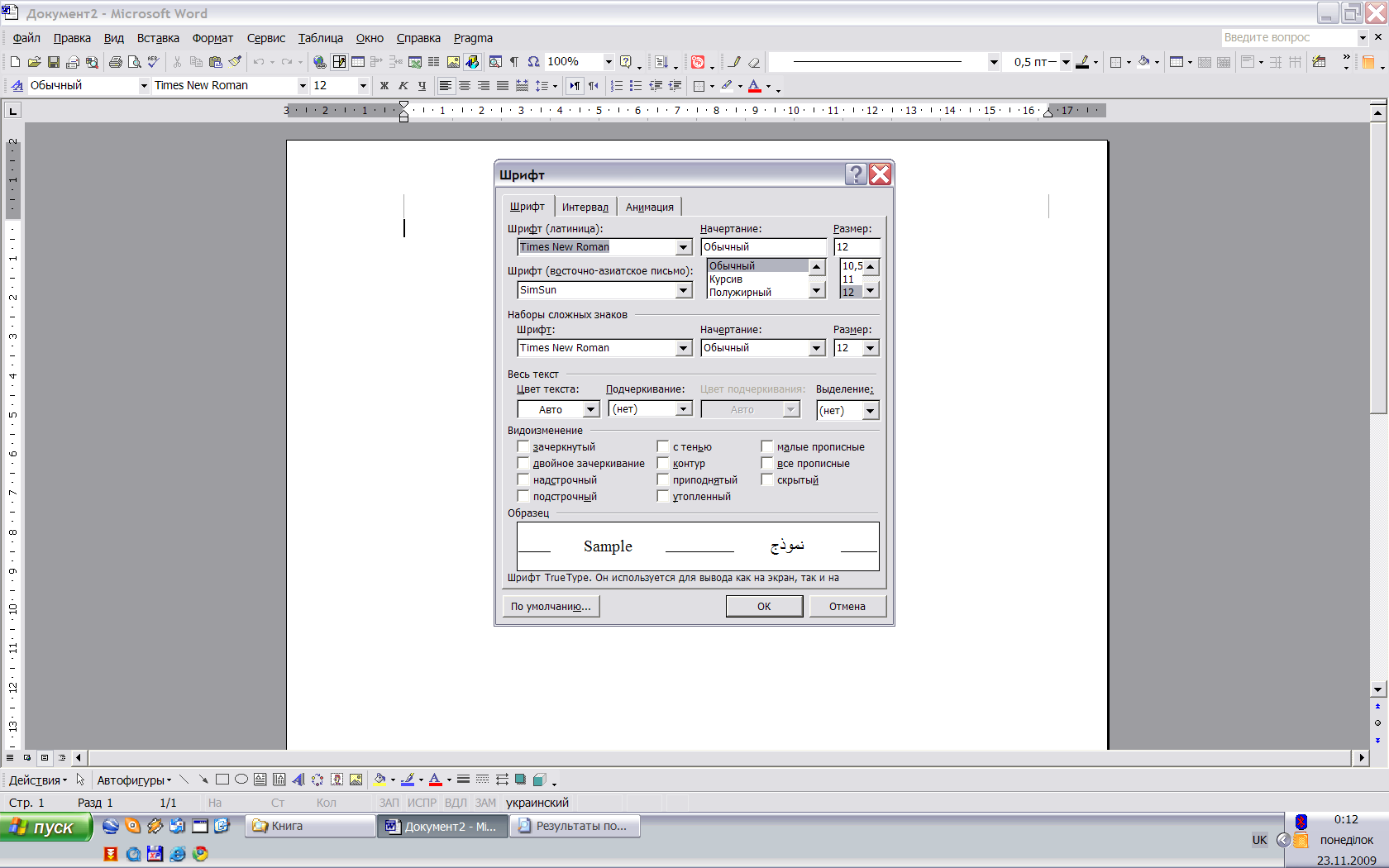The width and height of the screenshot is (1389, 868).
Task: Open Автофигуры shapes button
Action: tap(134, 780)
